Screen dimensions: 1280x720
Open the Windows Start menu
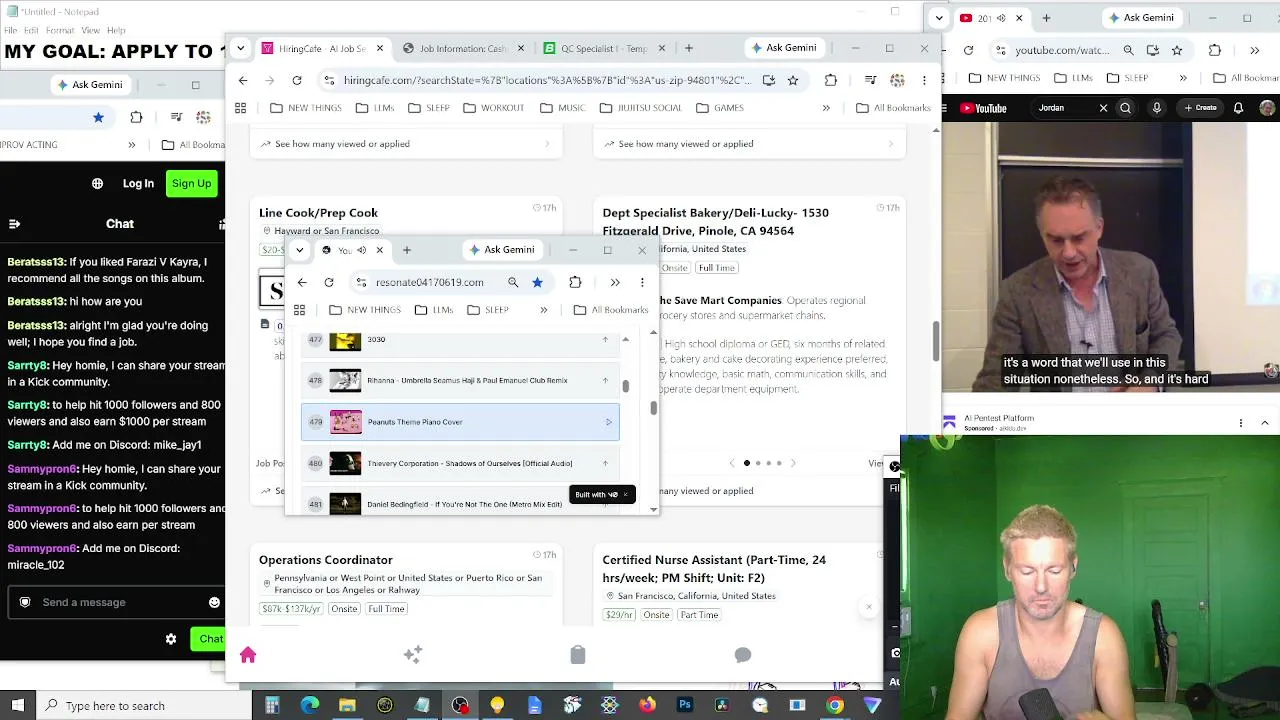pyautogui.click(x=18, y=706)
